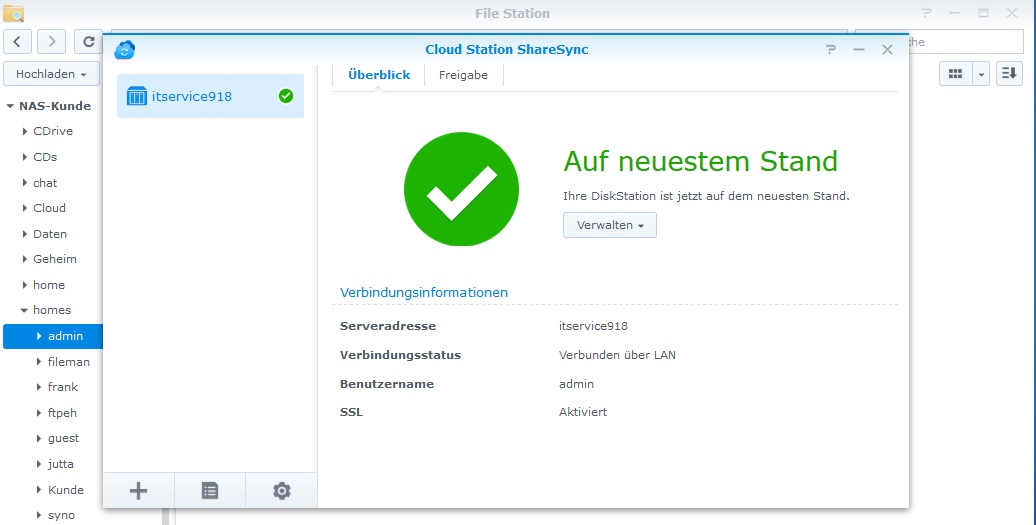Click the Benutzername value admin
1036x525 pixels.
[x=576, y=384]
